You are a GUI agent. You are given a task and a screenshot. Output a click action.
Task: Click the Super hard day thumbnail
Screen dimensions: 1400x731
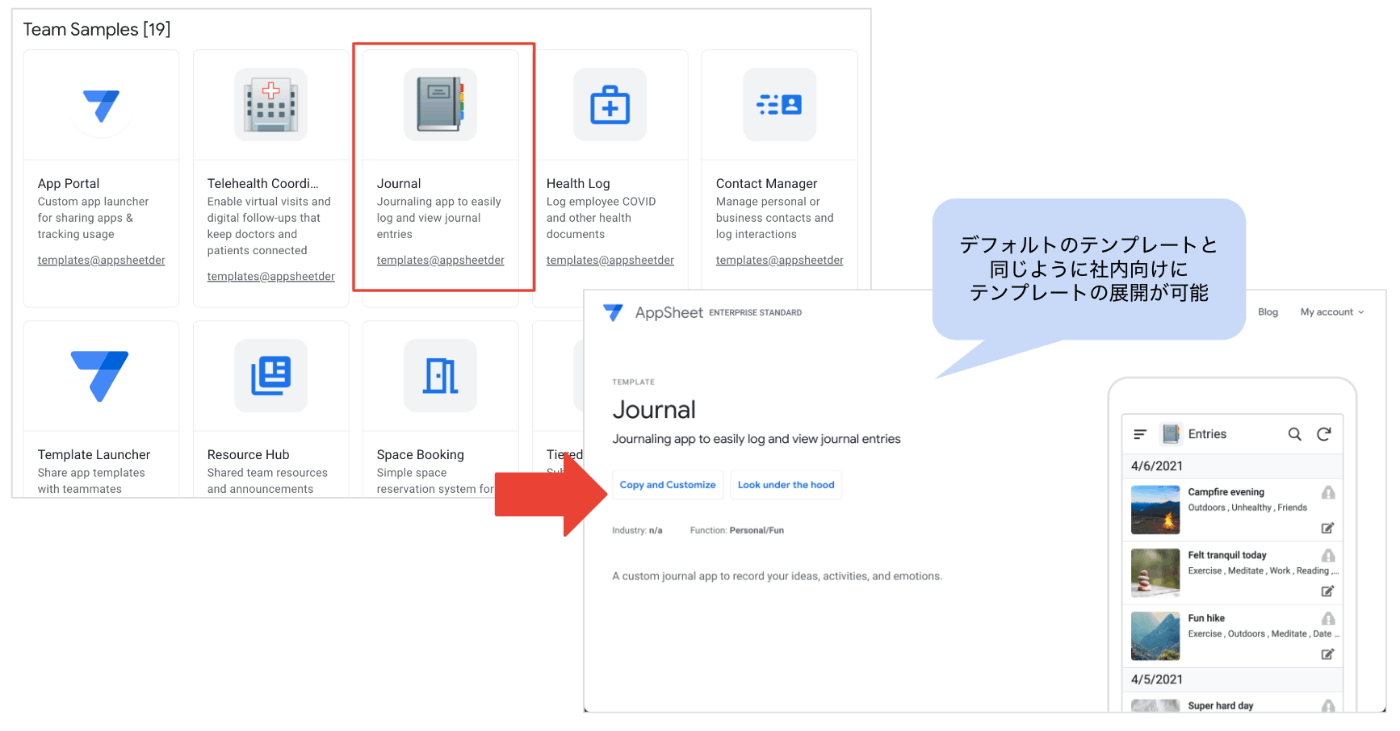coord(1155,706)
